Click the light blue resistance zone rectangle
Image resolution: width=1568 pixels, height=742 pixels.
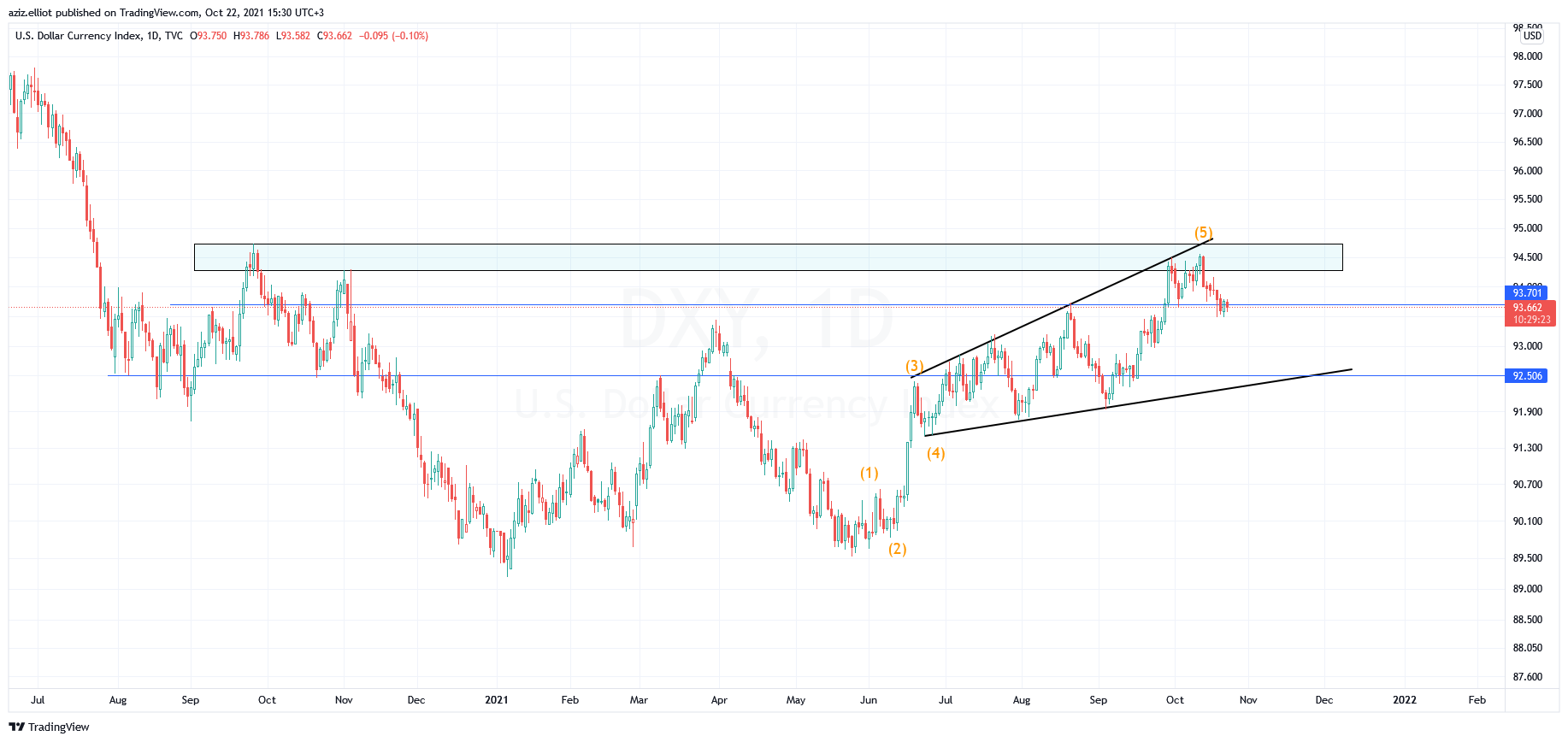click(x=768, y=257)
